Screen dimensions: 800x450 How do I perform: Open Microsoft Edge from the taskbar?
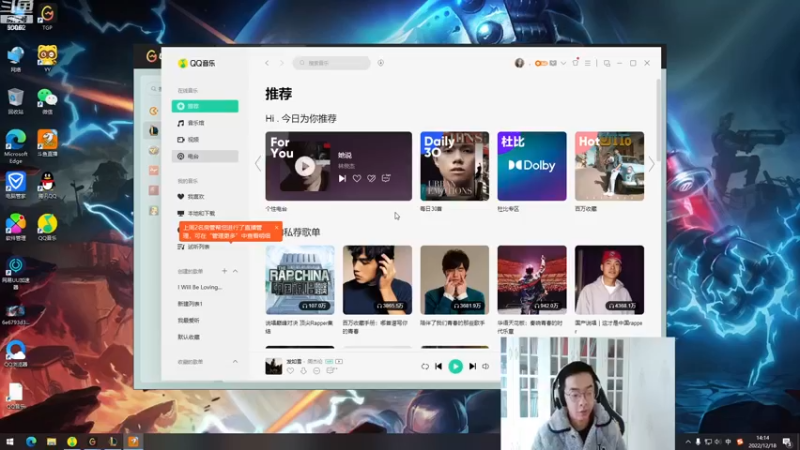click(x=31, y=442)
